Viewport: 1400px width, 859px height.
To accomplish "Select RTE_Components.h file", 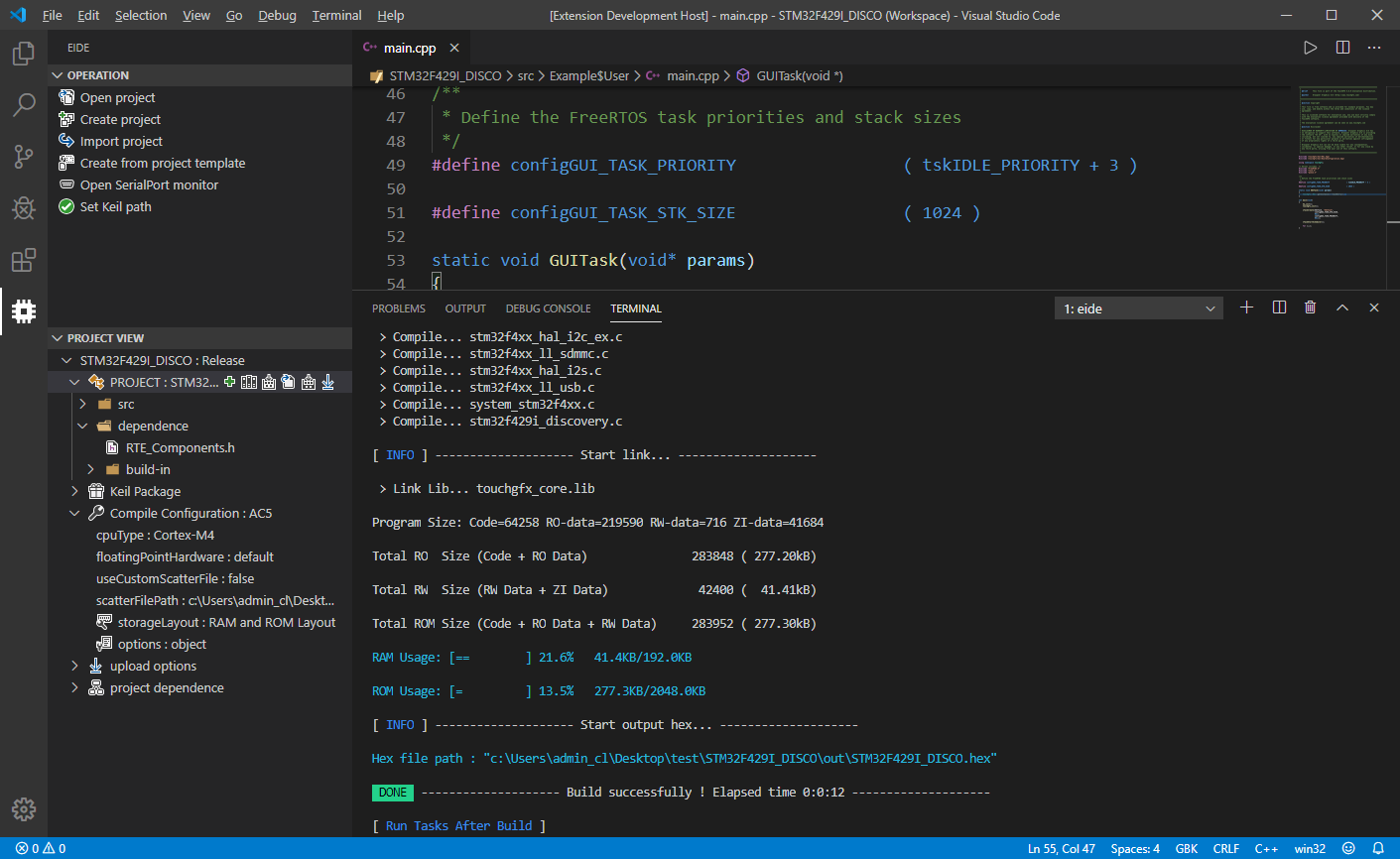I will pyautogui.click(x=180, y=447).
